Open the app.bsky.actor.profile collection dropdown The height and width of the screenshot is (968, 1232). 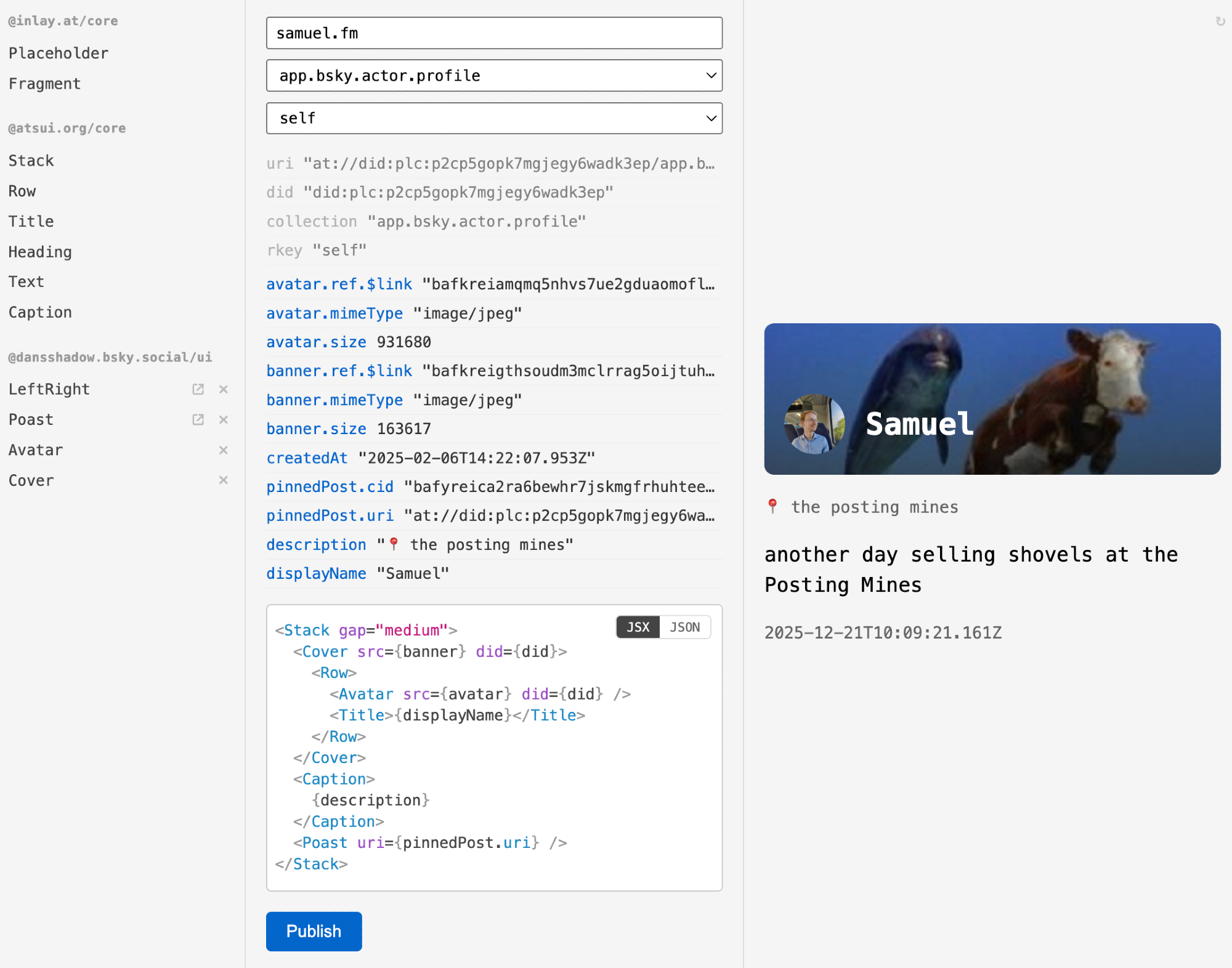494,76
